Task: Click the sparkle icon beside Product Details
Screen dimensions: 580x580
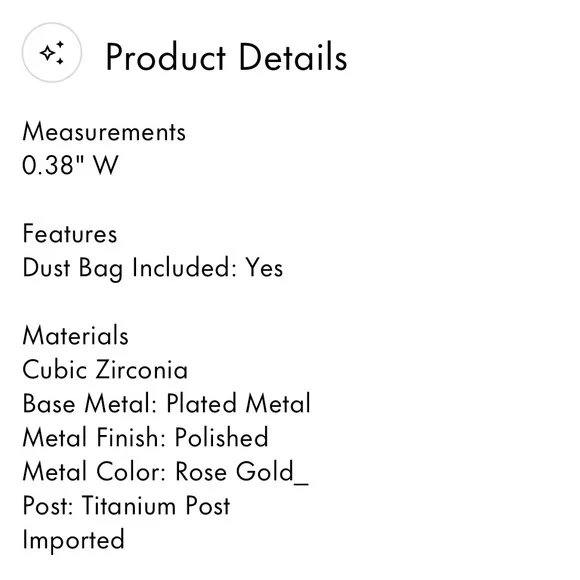Action: pos(52,53)
